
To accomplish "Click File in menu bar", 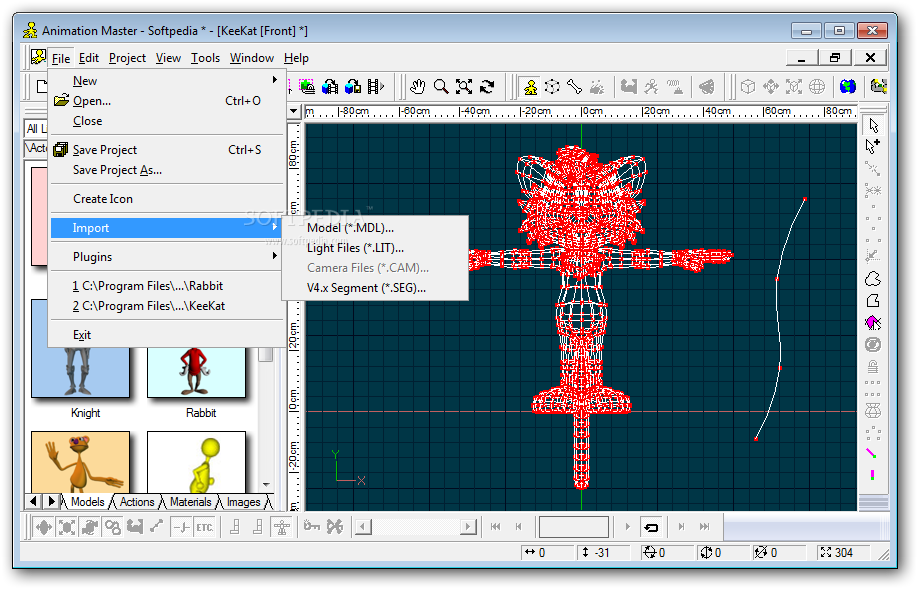I will click(61, 58).
